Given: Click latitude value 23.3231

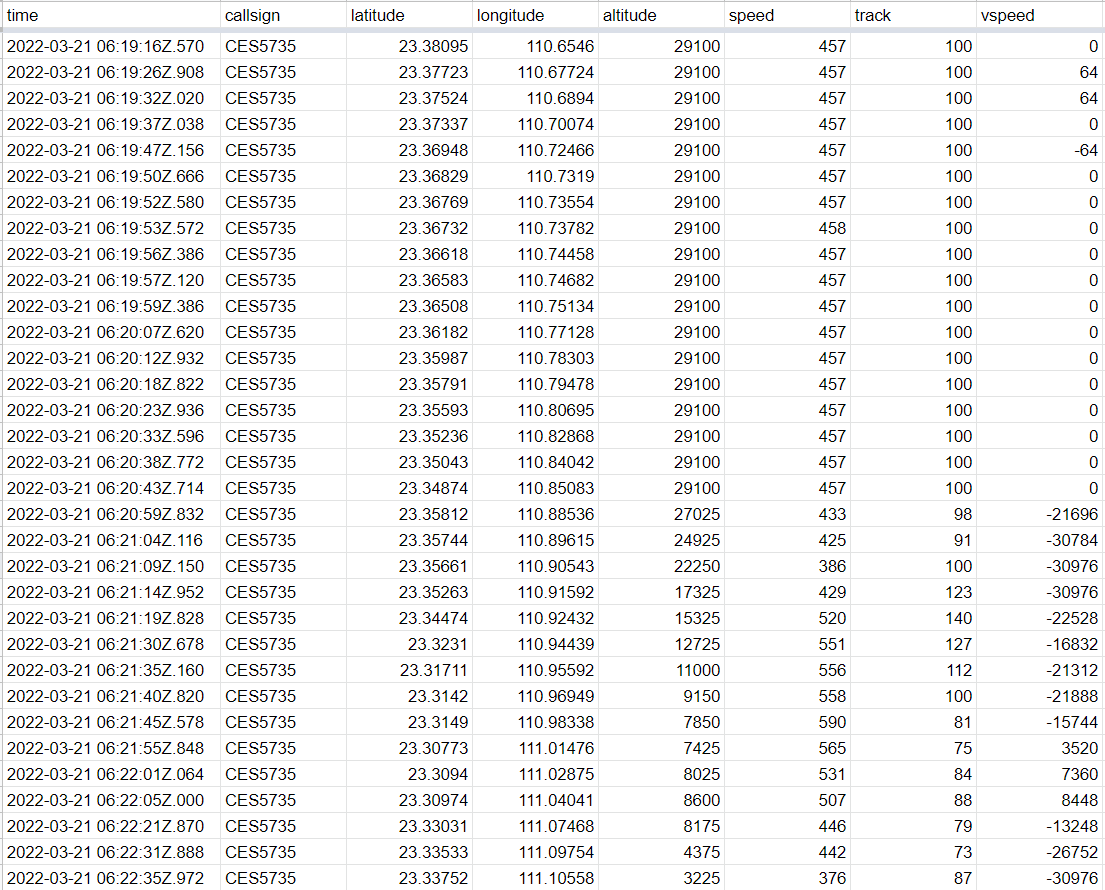Looking at the screenshot, I should tap(438, 645).
